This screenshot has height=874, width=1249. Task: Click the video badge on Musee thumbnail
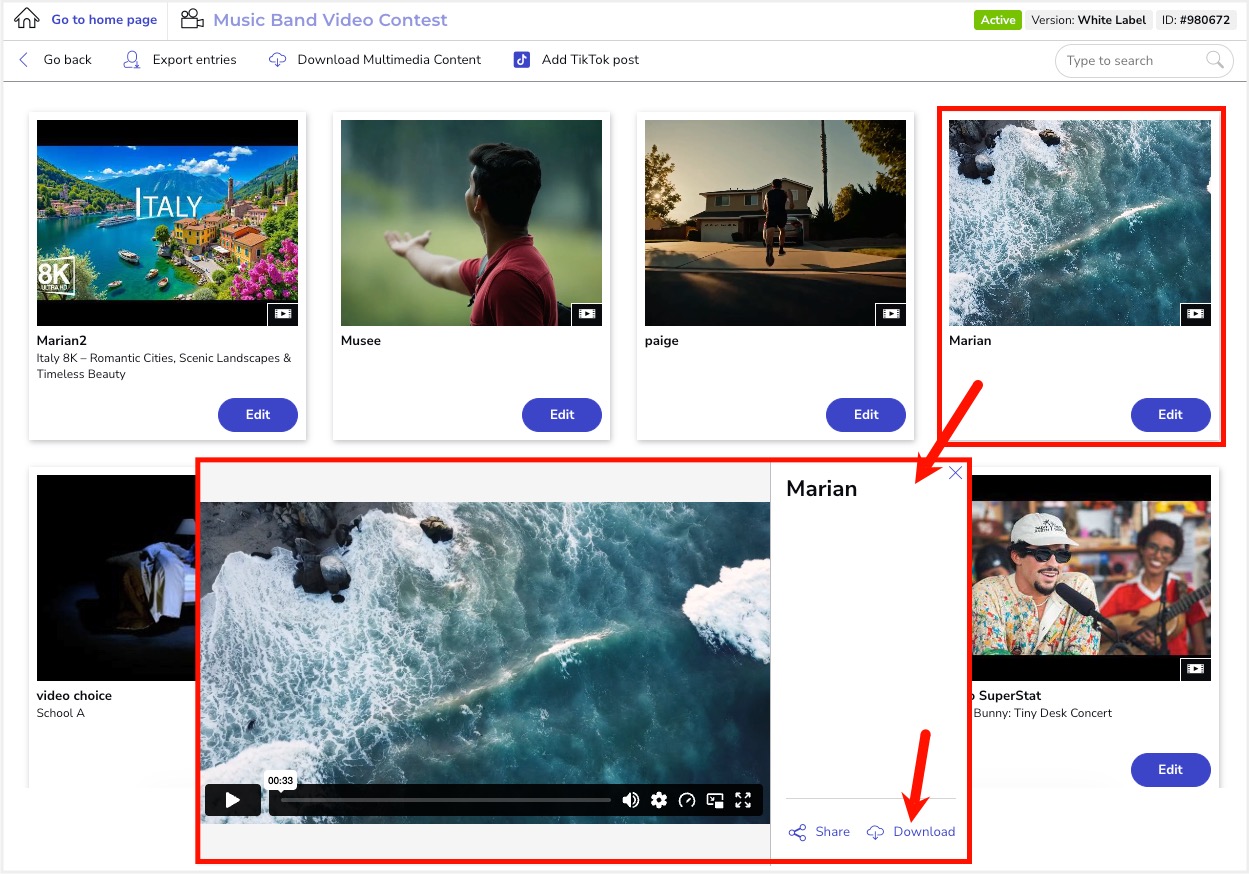coord(587,314)
